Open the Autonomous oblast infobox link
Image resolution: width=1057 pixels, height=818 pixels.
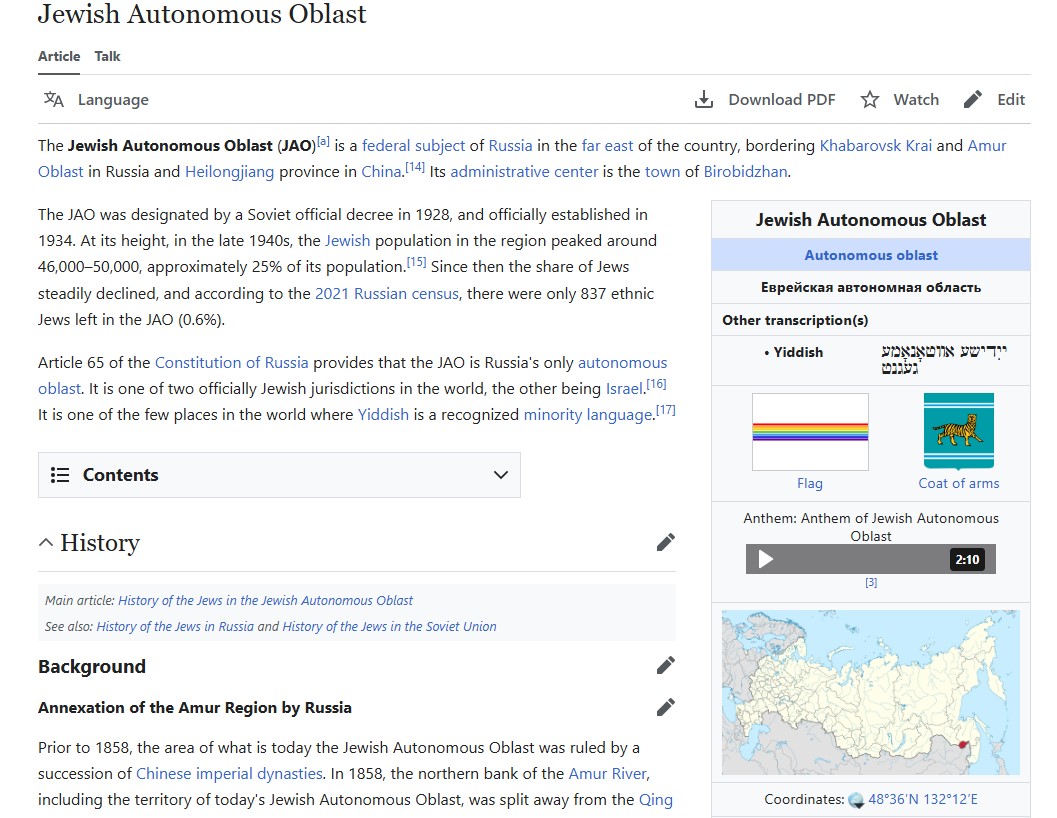(x=871, y=256)
